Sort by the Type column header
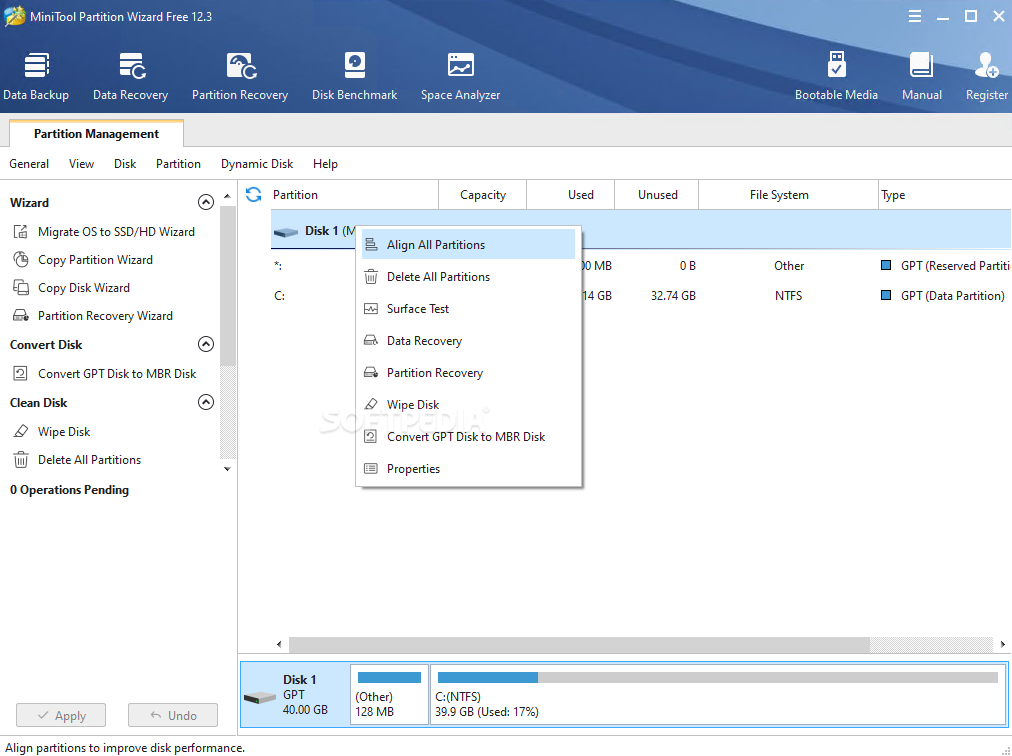The width and height of the screenshot is (1012, 756). tap(945, 195)
